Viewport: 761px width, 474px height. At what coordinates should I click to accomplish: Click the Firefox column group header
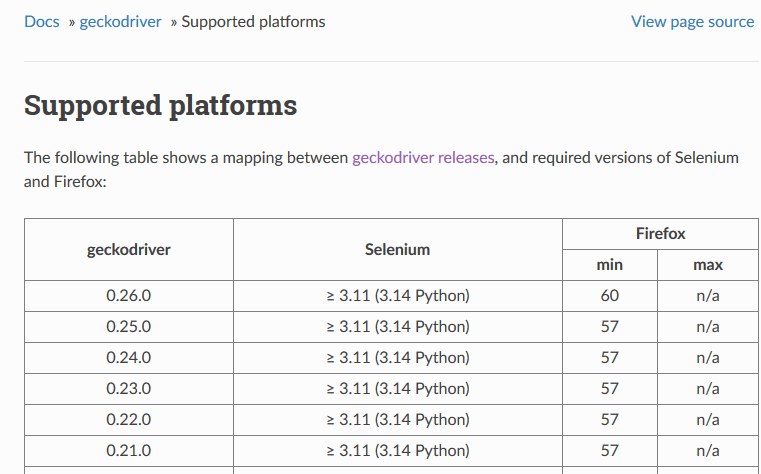(x=660, y=233)
